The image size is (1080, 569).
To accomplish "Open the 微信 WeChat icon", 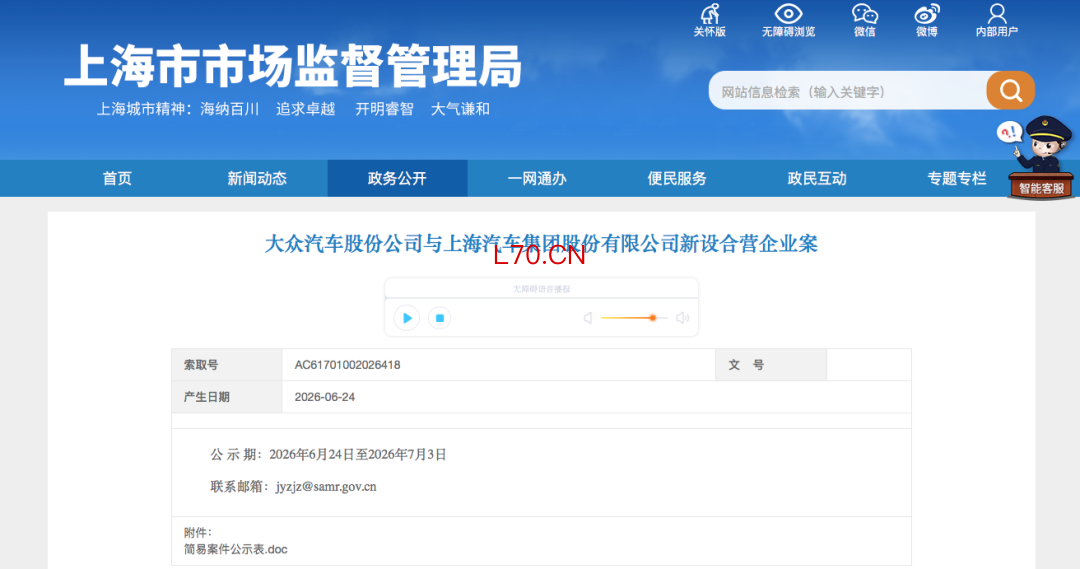I will tap(864, 19).
